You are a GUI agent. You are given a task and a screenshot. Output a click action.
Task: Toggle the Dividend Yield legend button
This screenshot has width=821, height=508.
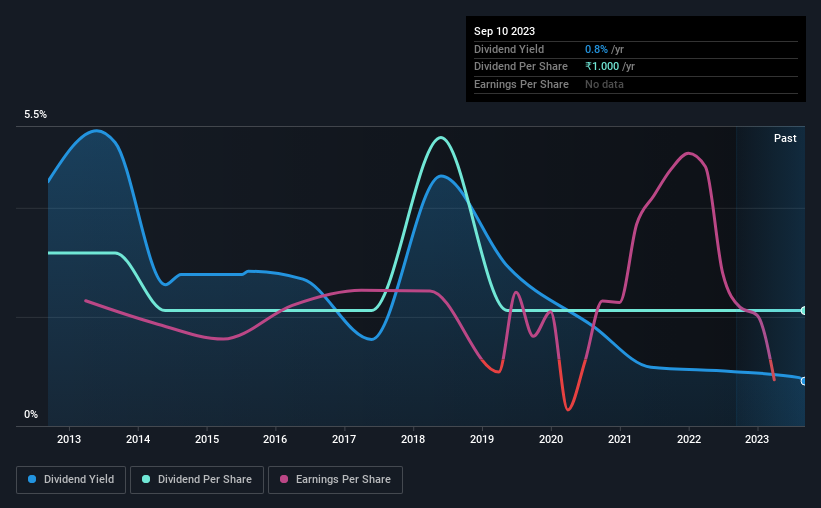71,480
